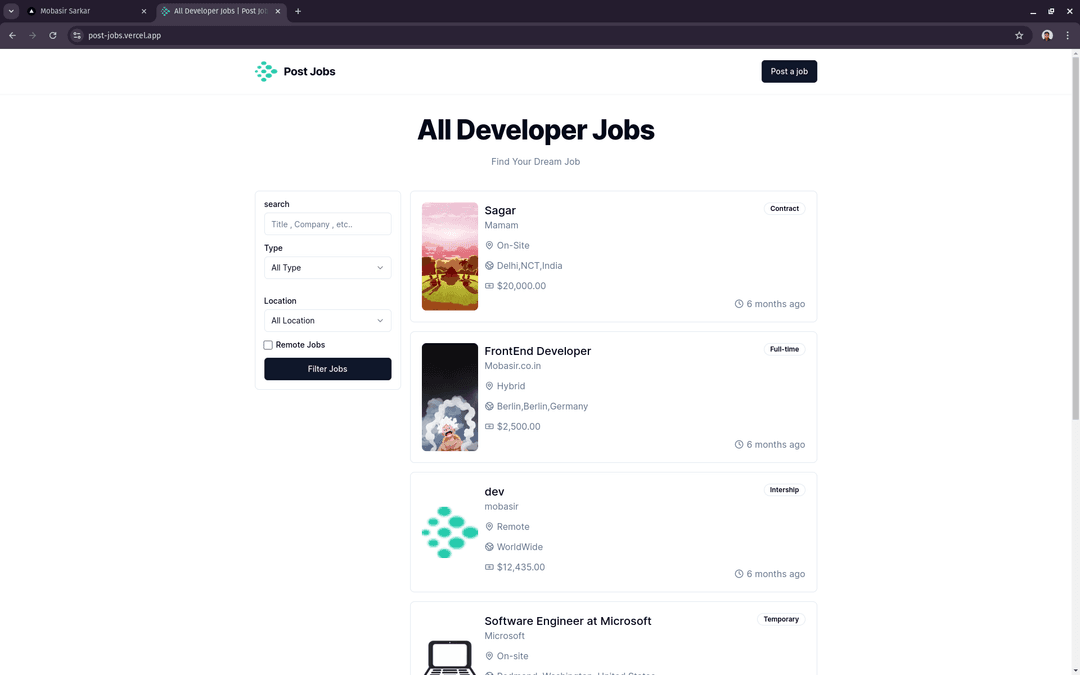Click the site information icon in address bar
This screenshot has height=675, width=1080.
[77, 35]
